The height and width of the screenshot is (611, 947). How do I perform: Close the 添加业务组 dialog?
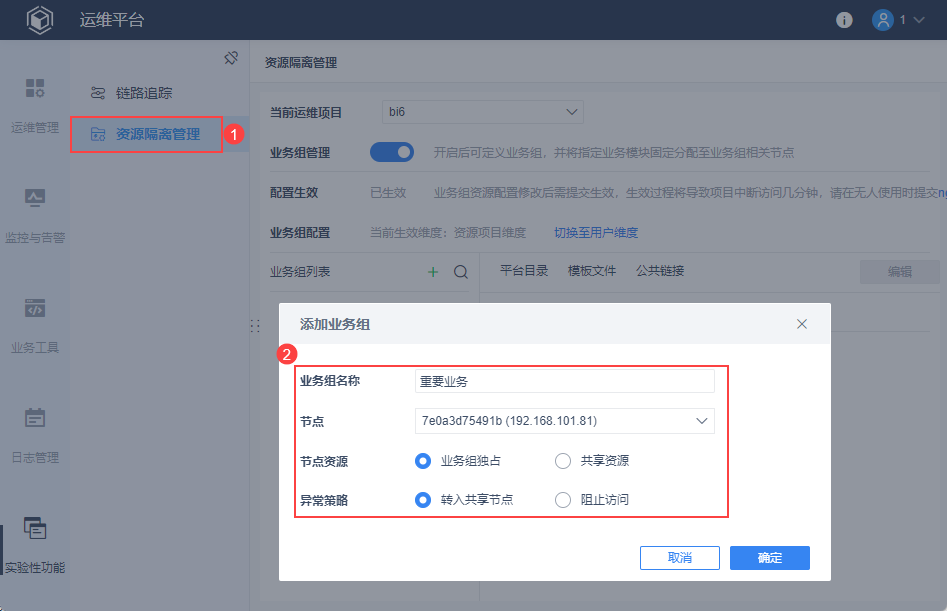801,324
